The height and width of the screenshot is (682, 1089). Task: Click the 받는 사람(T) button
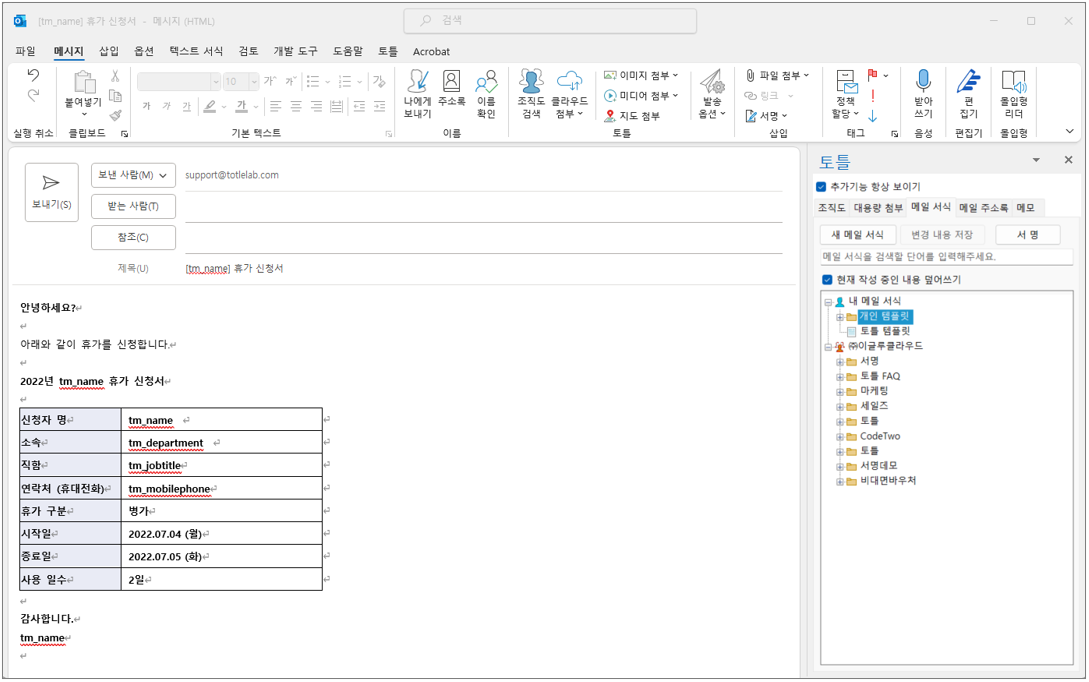coord(133,206)
